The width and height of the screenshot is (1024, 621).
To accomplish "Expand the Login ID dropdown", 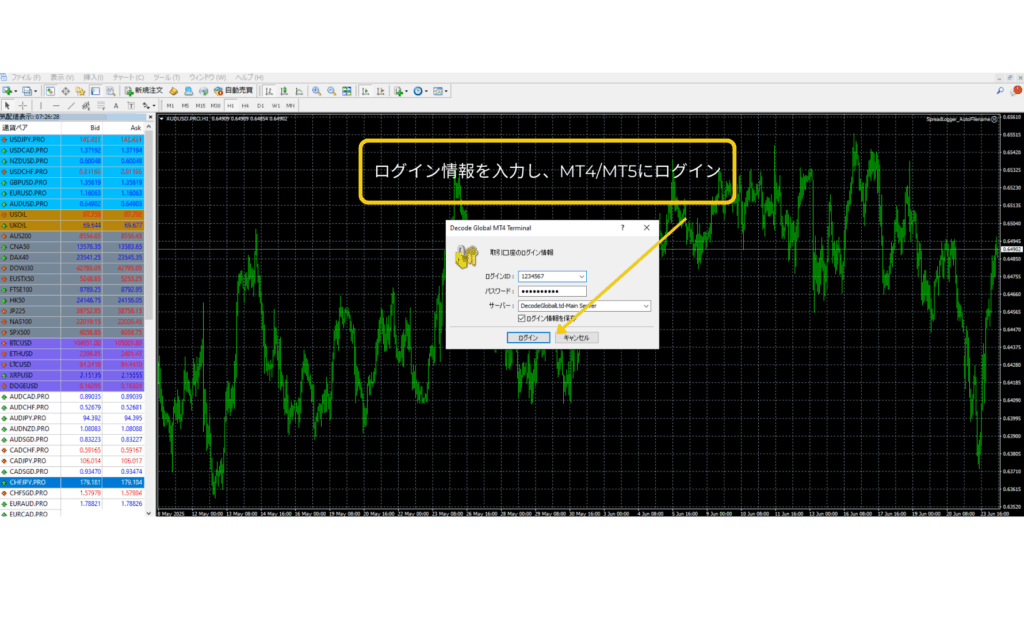I will 581,276.
